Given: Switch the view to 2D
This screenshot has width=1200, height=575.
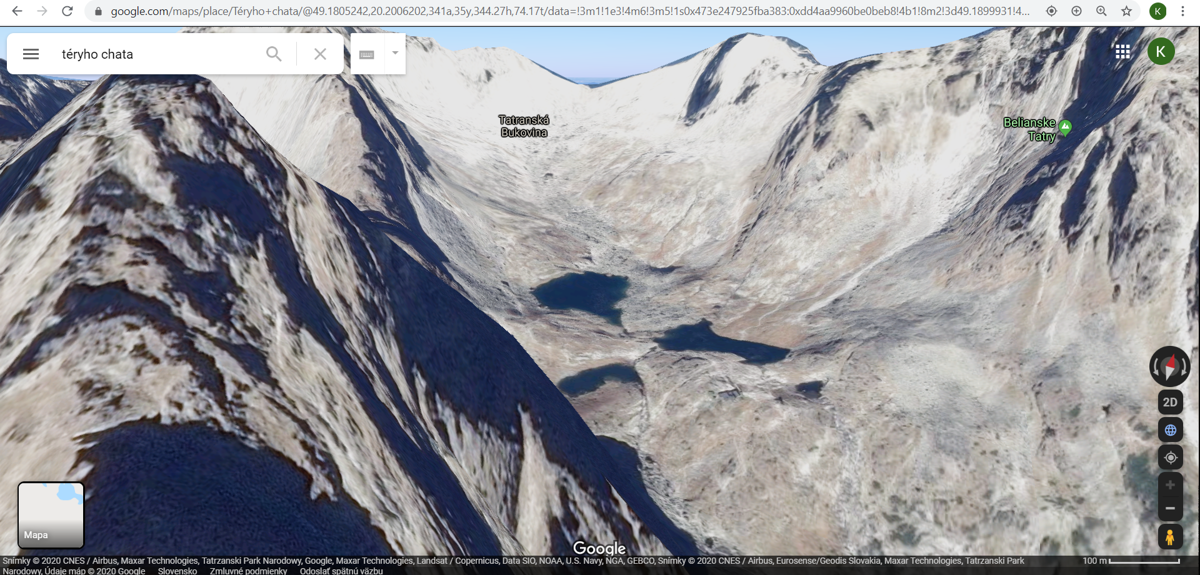Looking at the screenshot, I should pos(1170,402).
